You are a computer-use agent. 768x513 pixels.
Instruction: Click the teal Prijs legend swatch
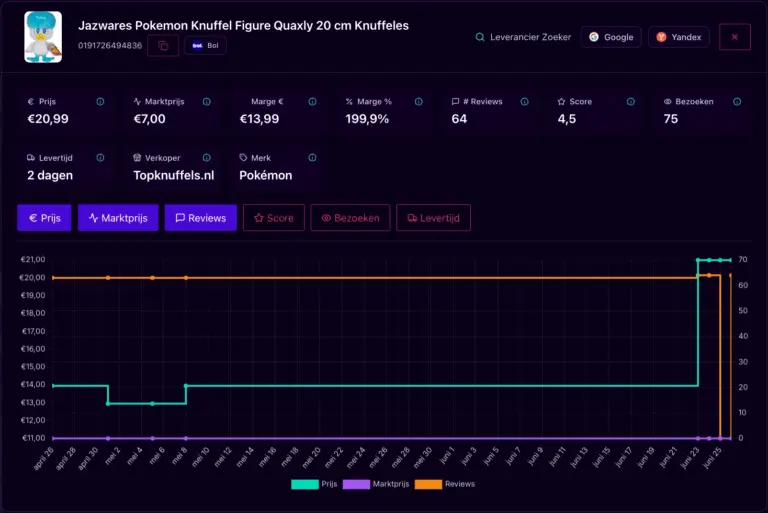(x=305, y=484)
